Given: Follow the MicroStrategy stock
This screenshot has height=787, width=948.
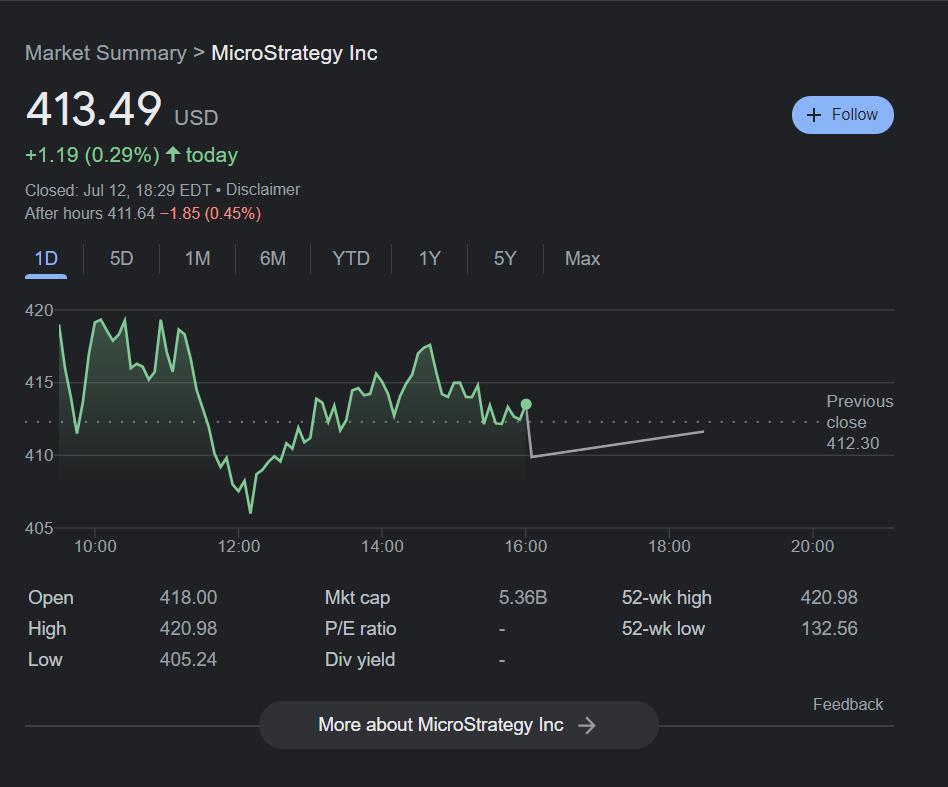Looking at the screenshot, I should pyautogui.click(x=842, y=115).
